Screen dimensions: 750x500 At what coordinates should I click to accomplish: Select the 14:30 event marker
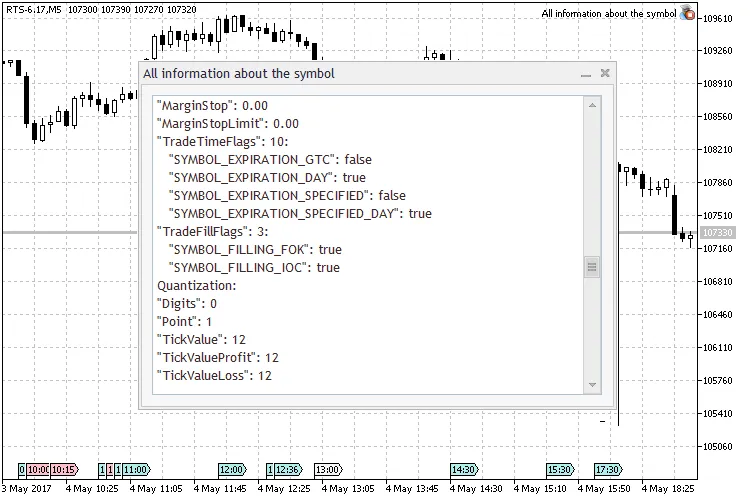463,469
